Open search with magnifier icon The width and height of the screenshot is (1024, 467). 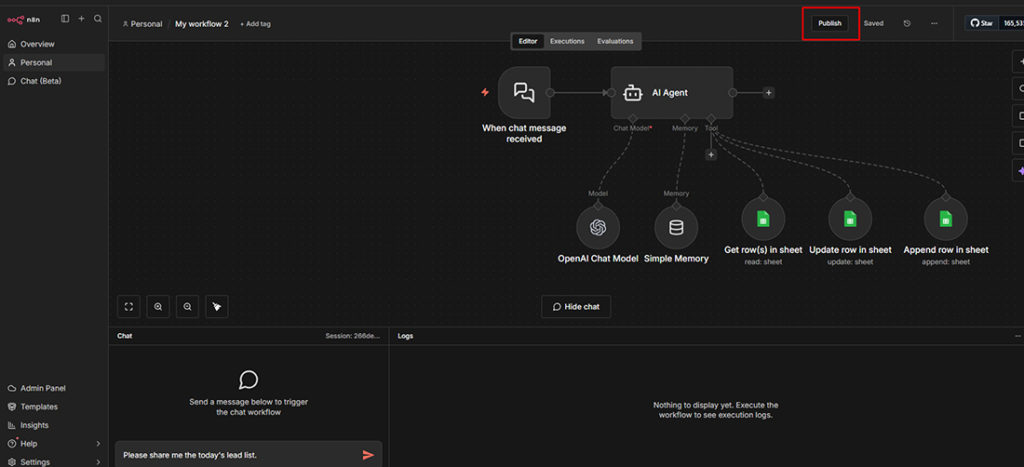click(98, 19)
